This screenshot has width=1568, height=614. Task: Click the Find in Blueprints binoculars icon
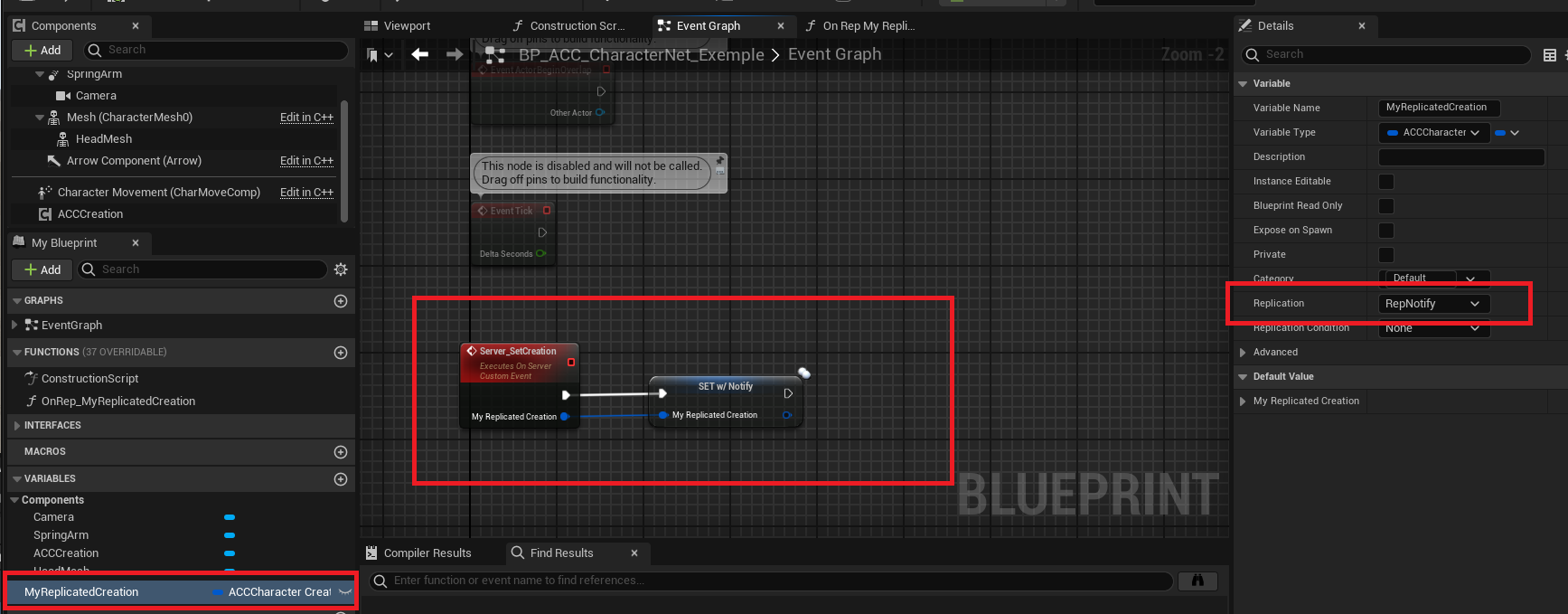tap(1197, 581)
